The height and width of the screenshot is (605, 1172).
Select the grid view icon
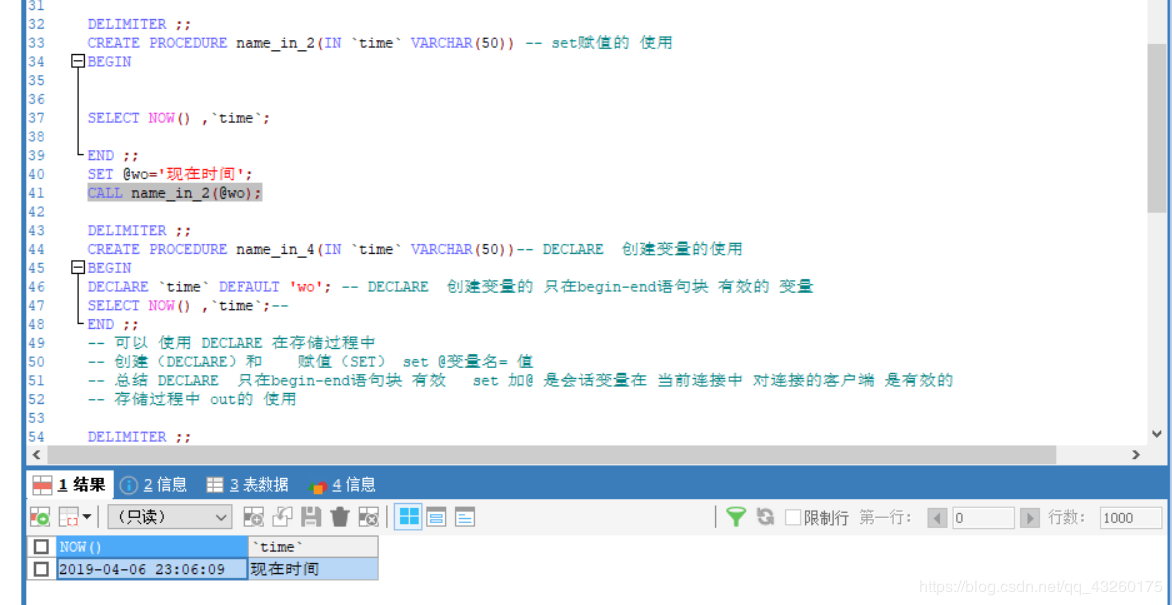pos(408,517)
